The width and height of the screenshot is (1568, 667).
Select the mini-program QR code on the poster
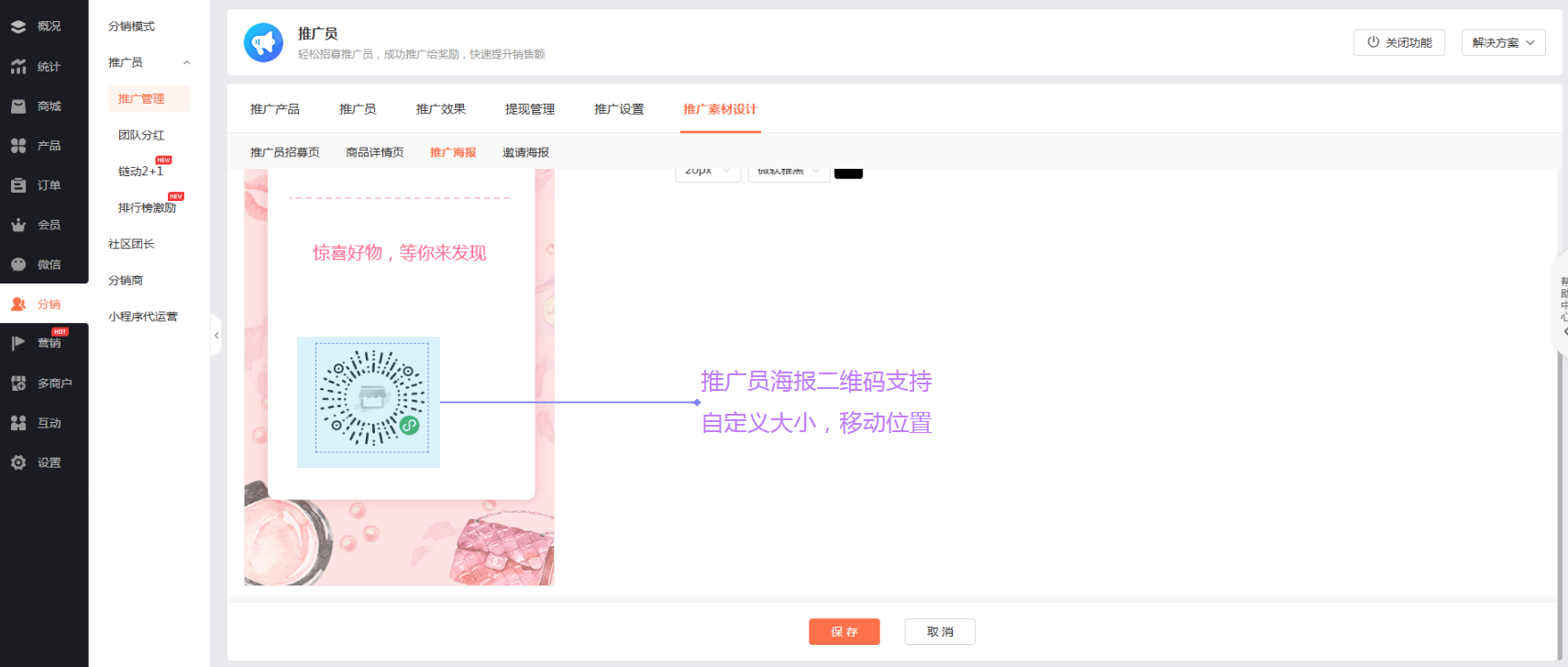pos(371,398)
